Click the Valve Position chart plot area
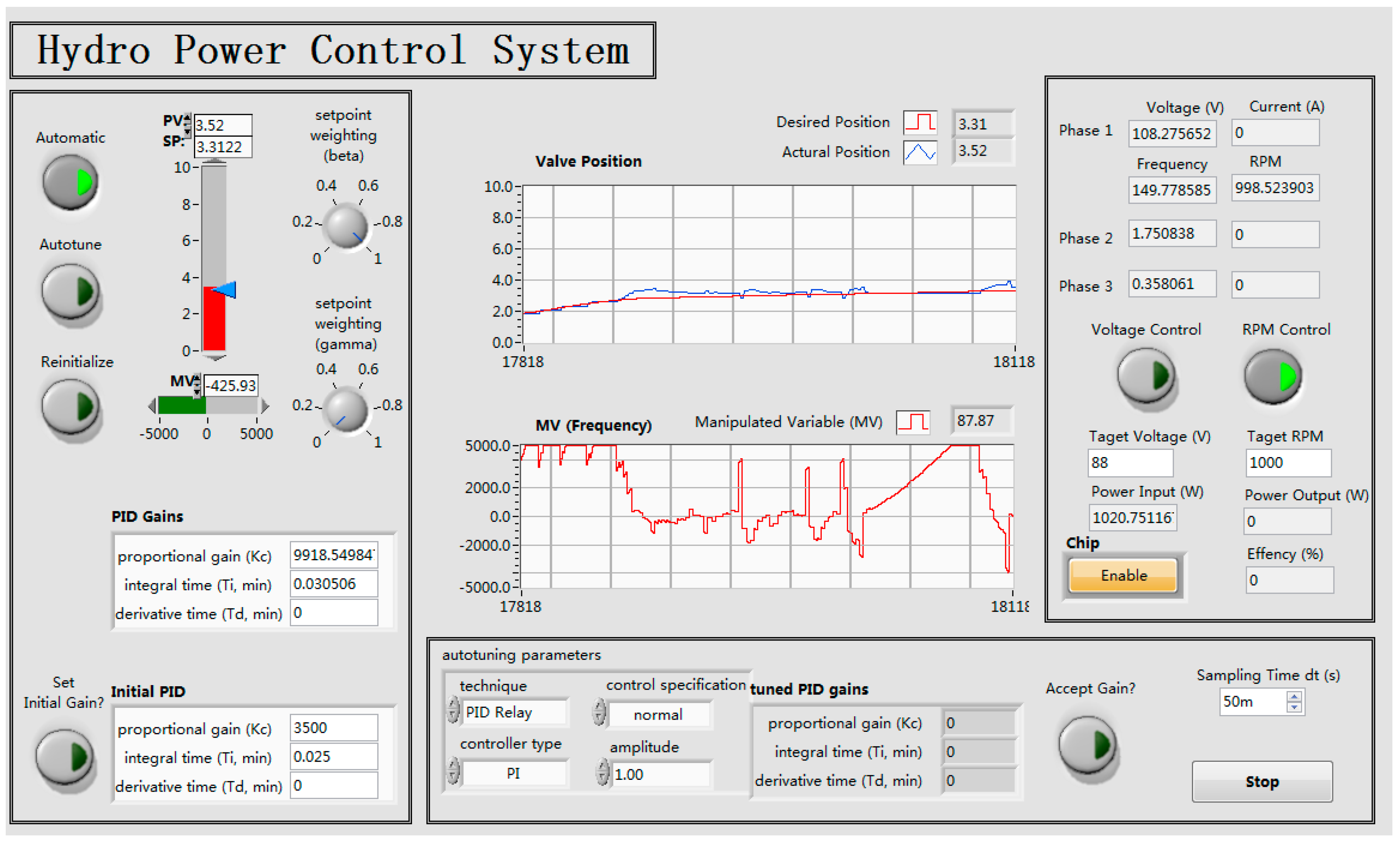 pos(769,264)
